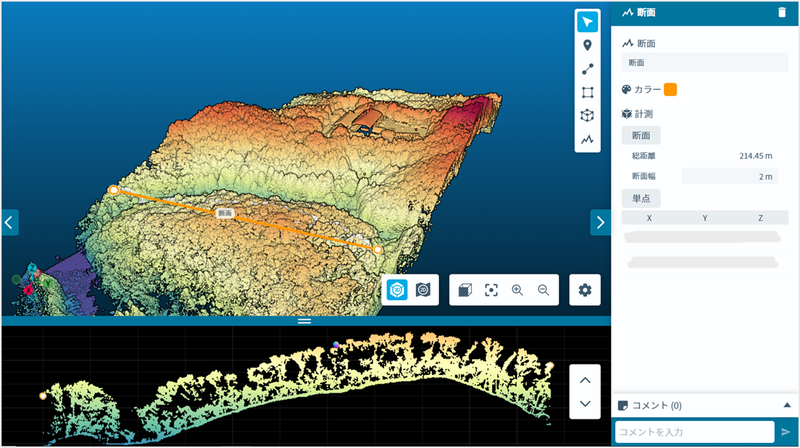Zoom in on the point cloud
Screen dimensions: 800x448
pos(517,290)
